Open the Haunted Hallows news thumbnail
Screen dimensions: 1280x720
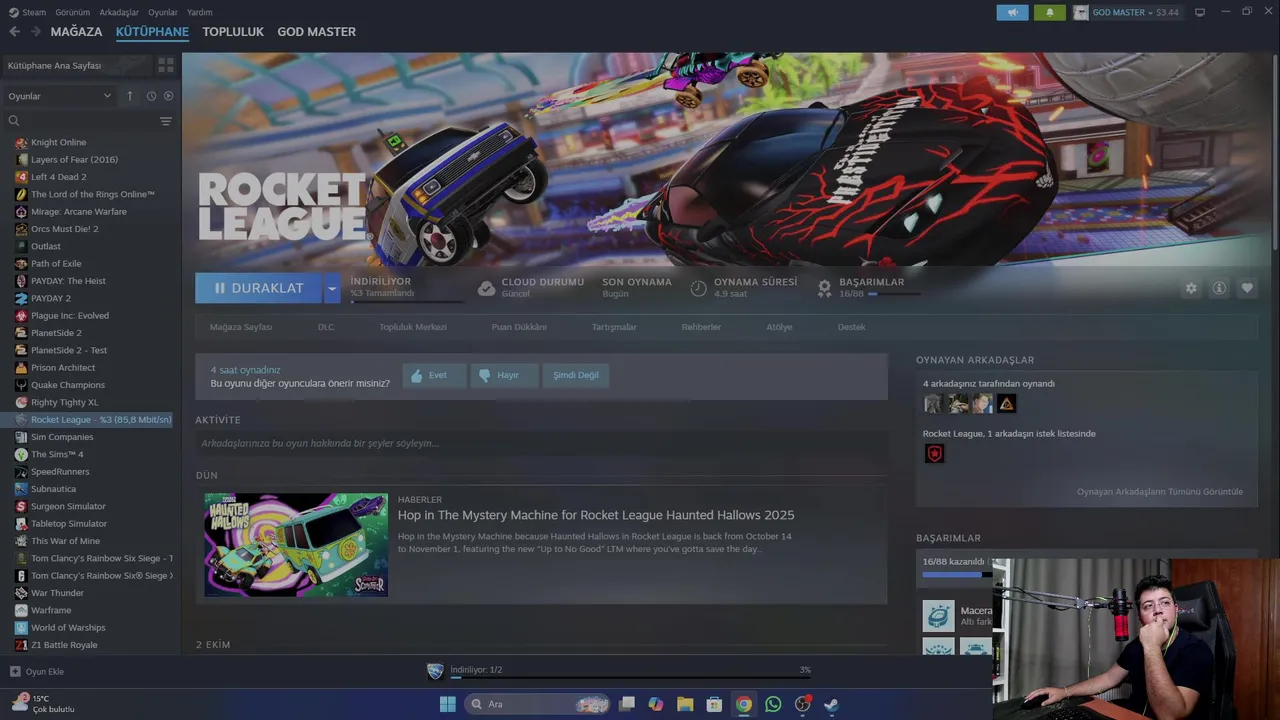click(296, 545)
